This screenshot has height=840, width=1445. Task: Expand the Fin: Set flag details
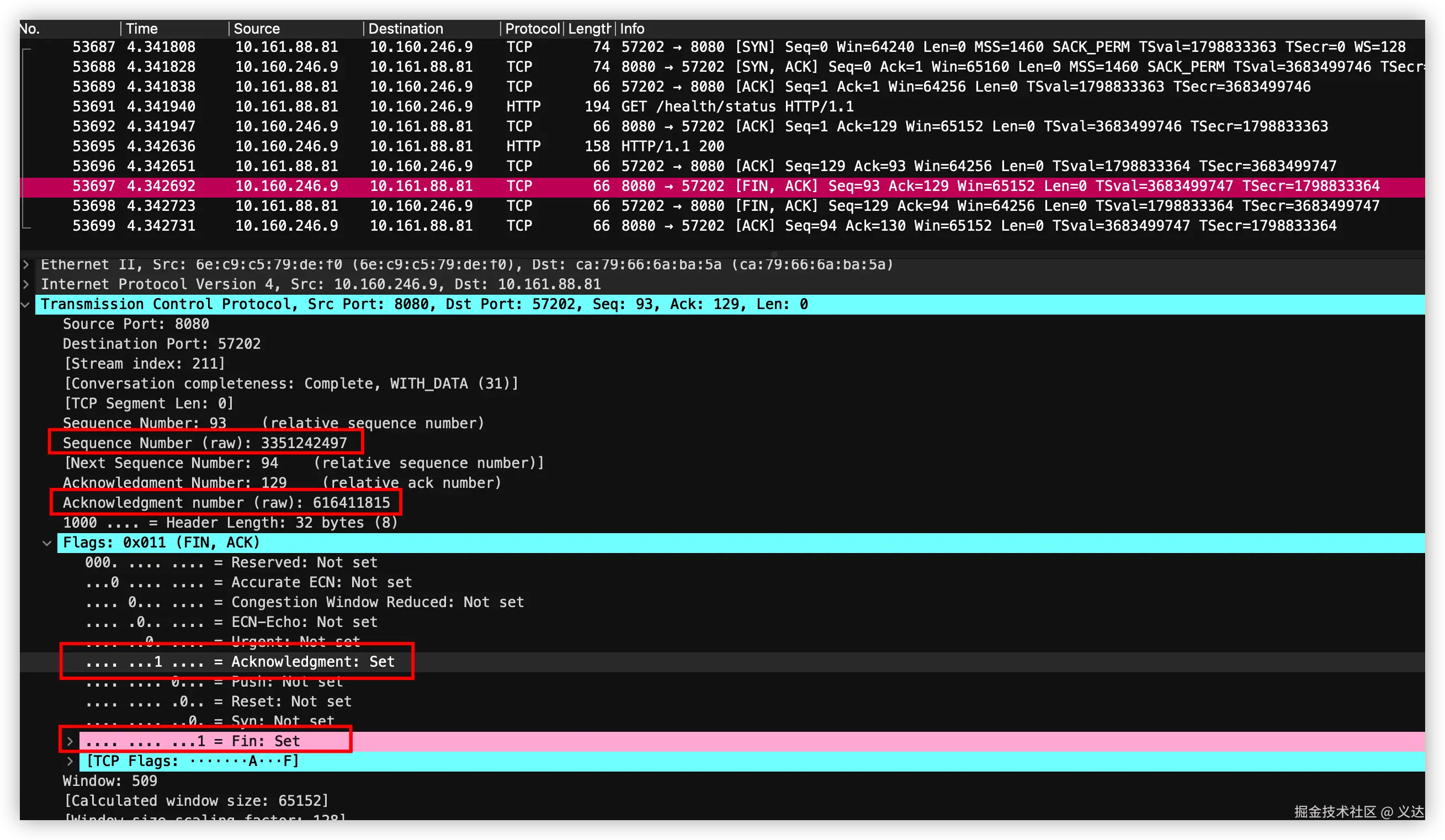70,741
